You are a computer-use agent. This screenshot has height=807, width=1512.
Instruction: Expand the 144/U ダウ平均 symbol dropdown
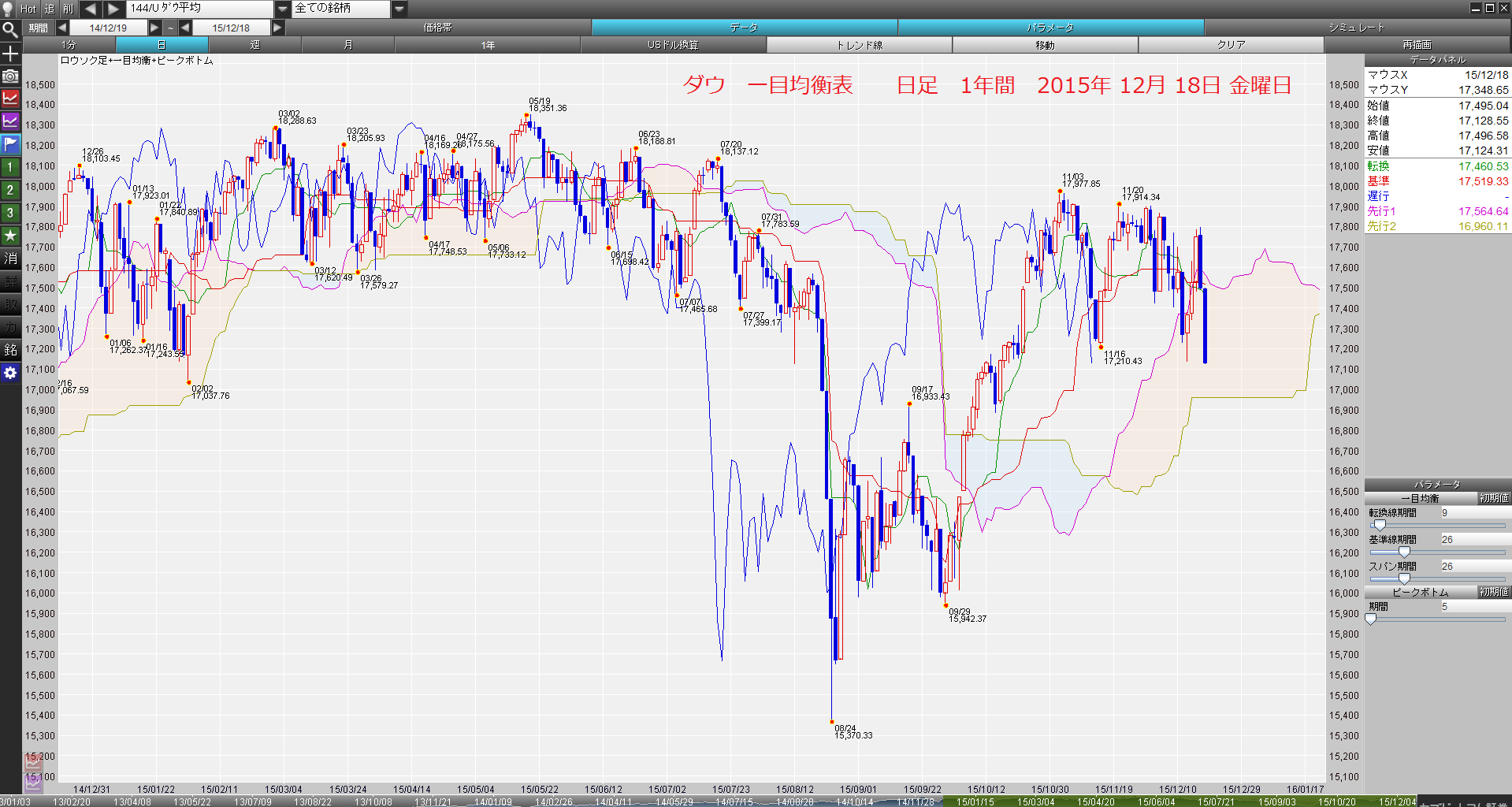pyautogui.click(x=283, y=9)
